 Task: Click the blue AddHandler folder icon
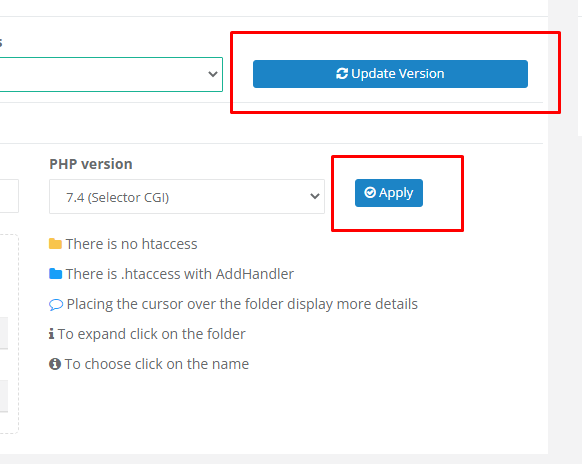click(55, 274)
